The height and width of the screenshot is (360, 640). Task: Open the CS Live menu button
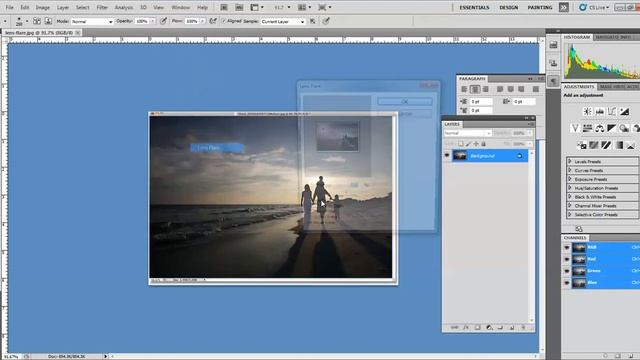pyautogui.click(x=594, y=7)
